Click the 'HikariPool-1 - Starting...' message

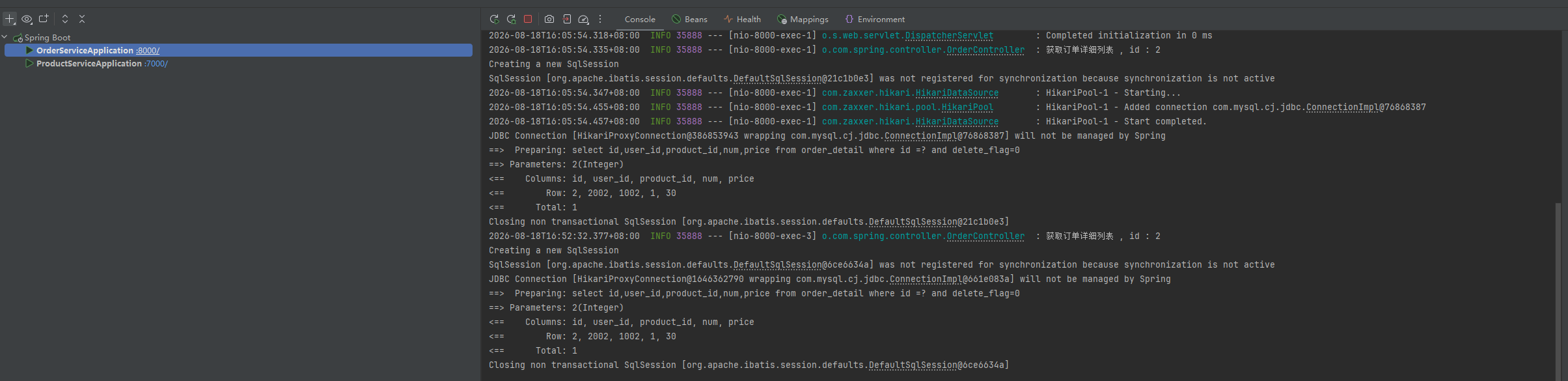[1113, 93]
